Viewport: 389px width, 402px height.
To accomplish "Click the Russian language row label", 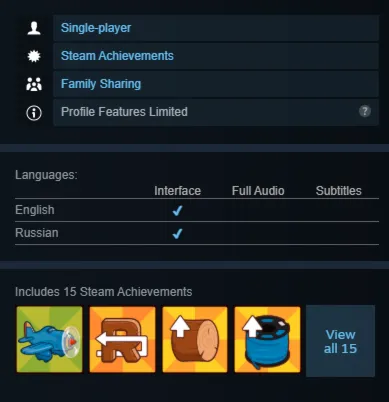I will 37,233.
